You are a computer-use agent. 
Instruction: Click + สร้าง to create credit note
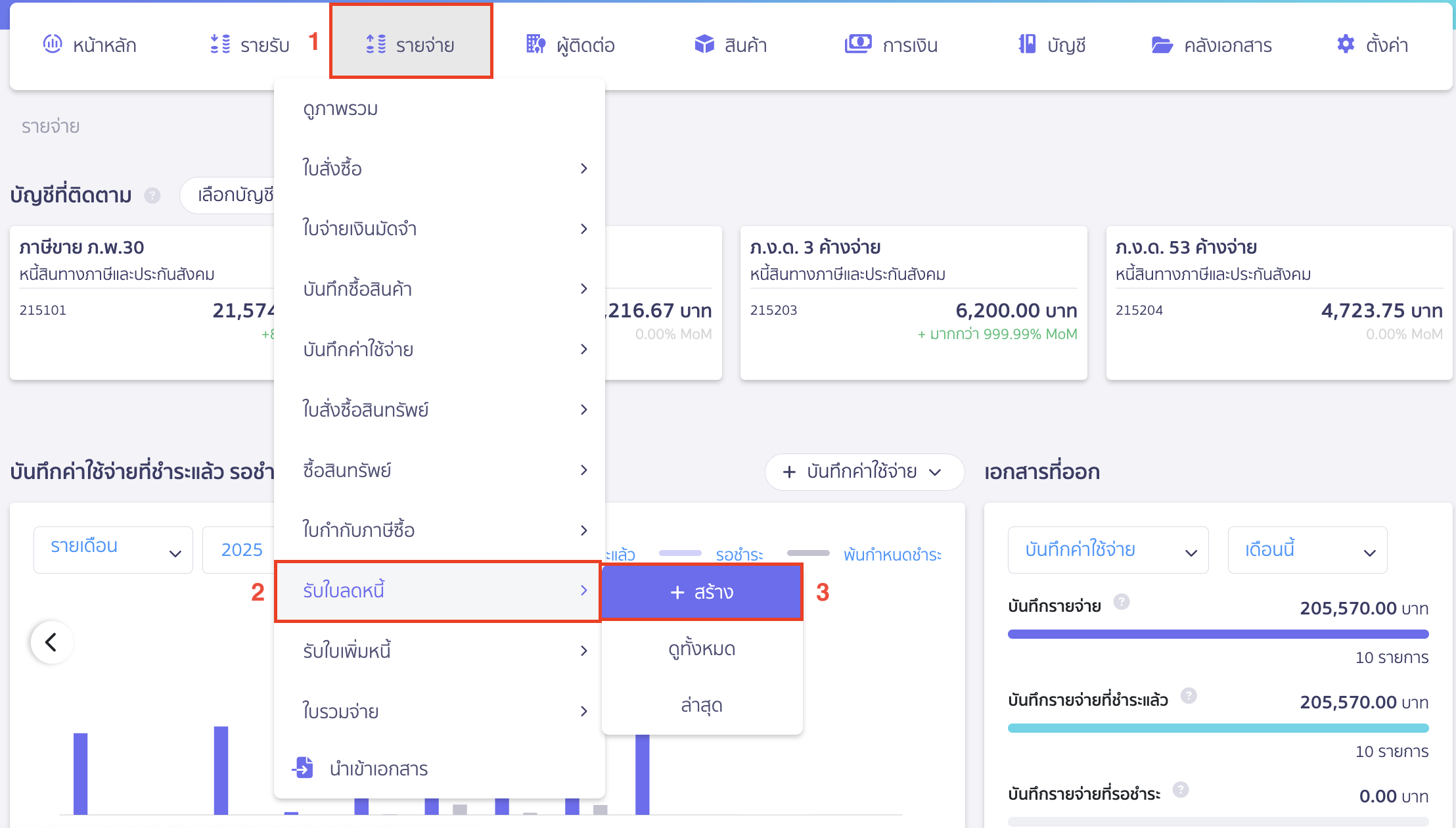pyautogui.click(x=702, y=592)
